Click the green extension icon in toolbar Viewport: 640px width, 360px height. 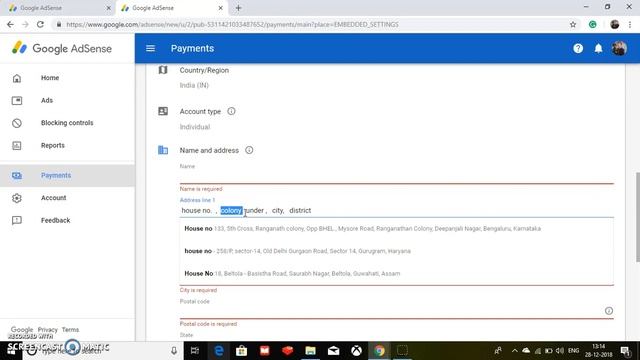592,24
